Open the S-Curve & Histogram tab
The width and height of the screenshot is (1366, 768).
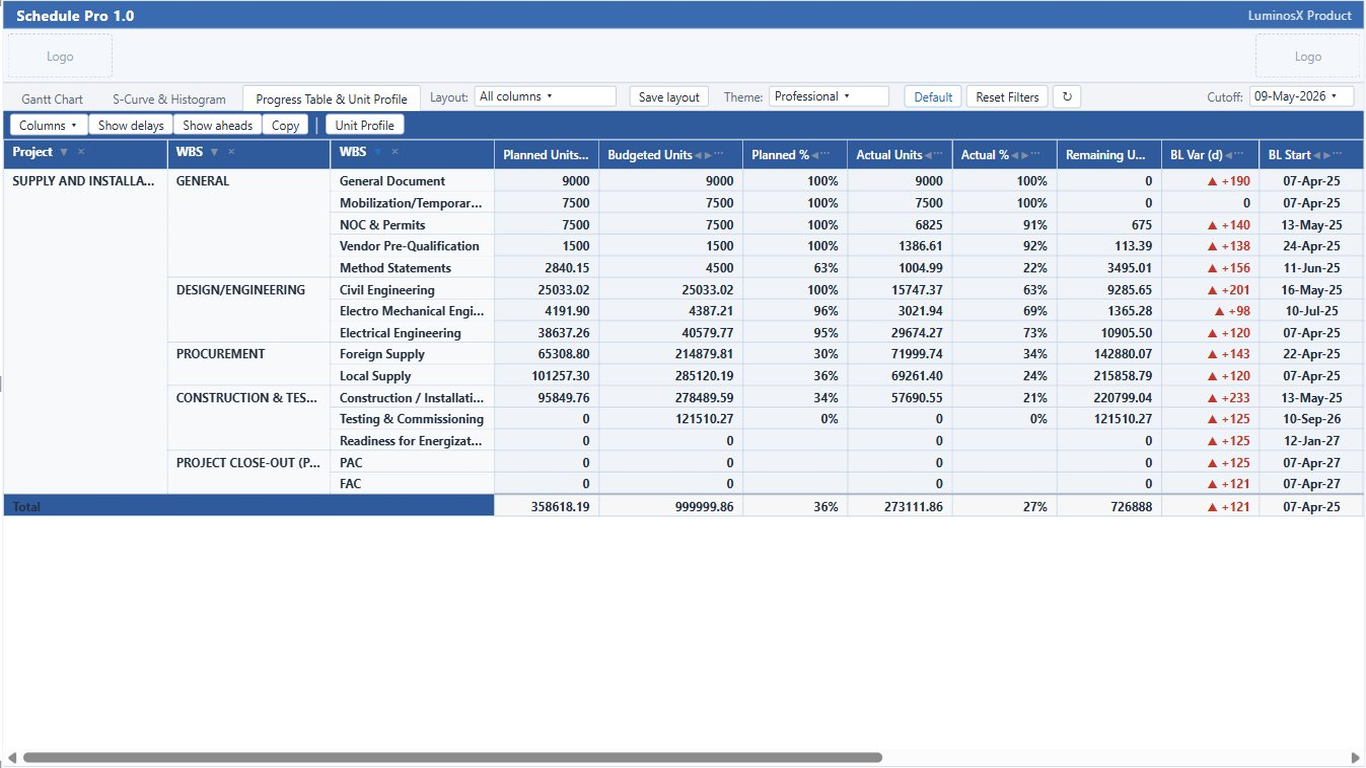point(169,99)
